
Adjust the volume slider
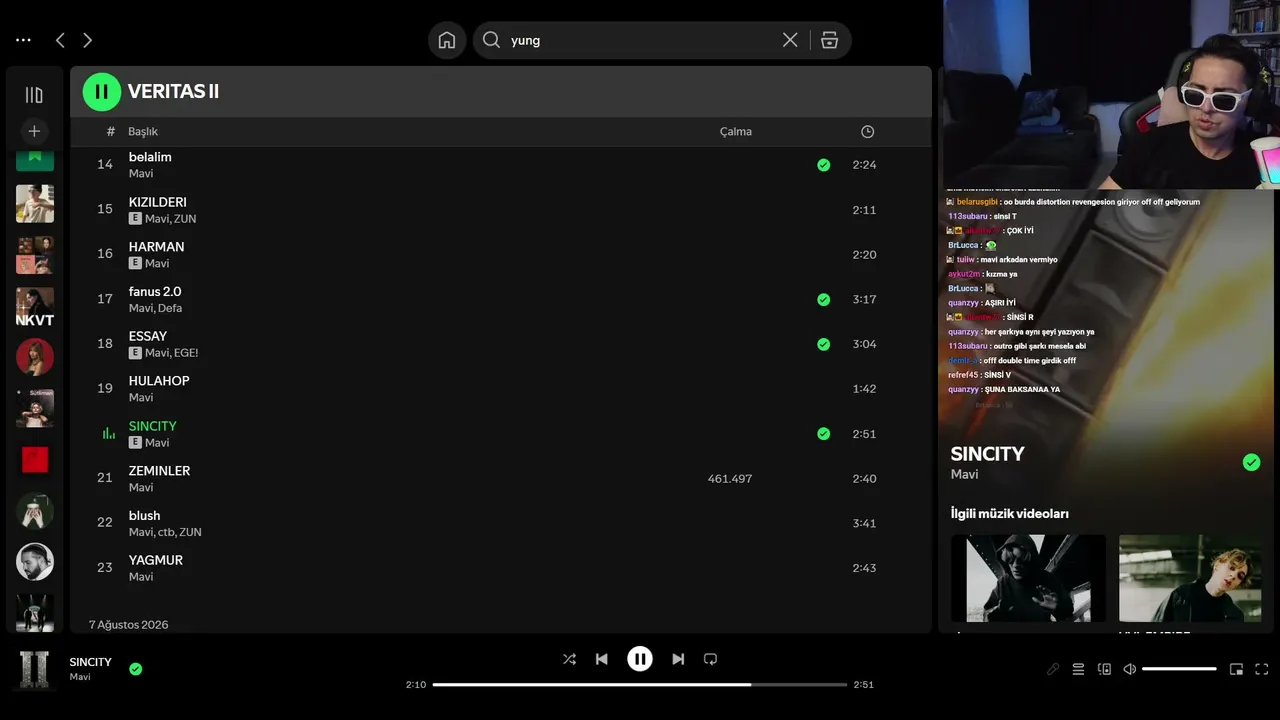pyautogui.click(x=1179, y=669)
